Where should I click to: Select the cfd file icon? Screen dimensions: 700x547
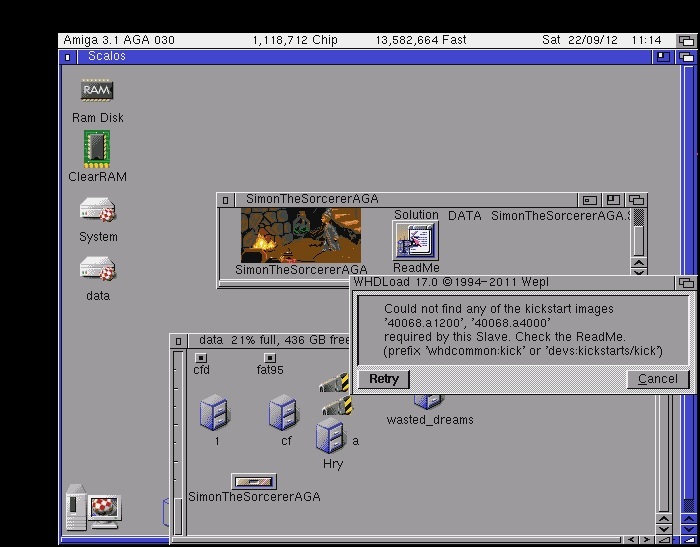(201, 357)
